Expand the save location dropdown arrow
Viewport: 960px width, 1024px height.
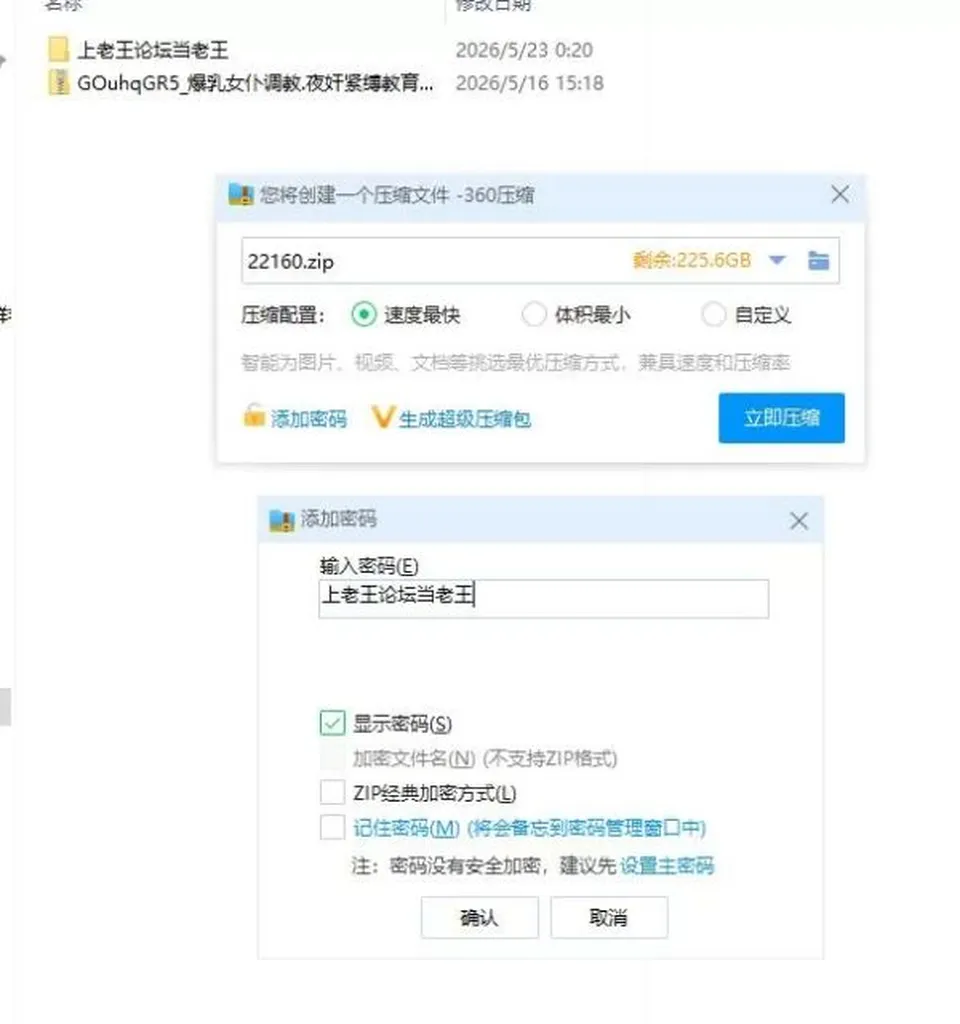(776, 260)
